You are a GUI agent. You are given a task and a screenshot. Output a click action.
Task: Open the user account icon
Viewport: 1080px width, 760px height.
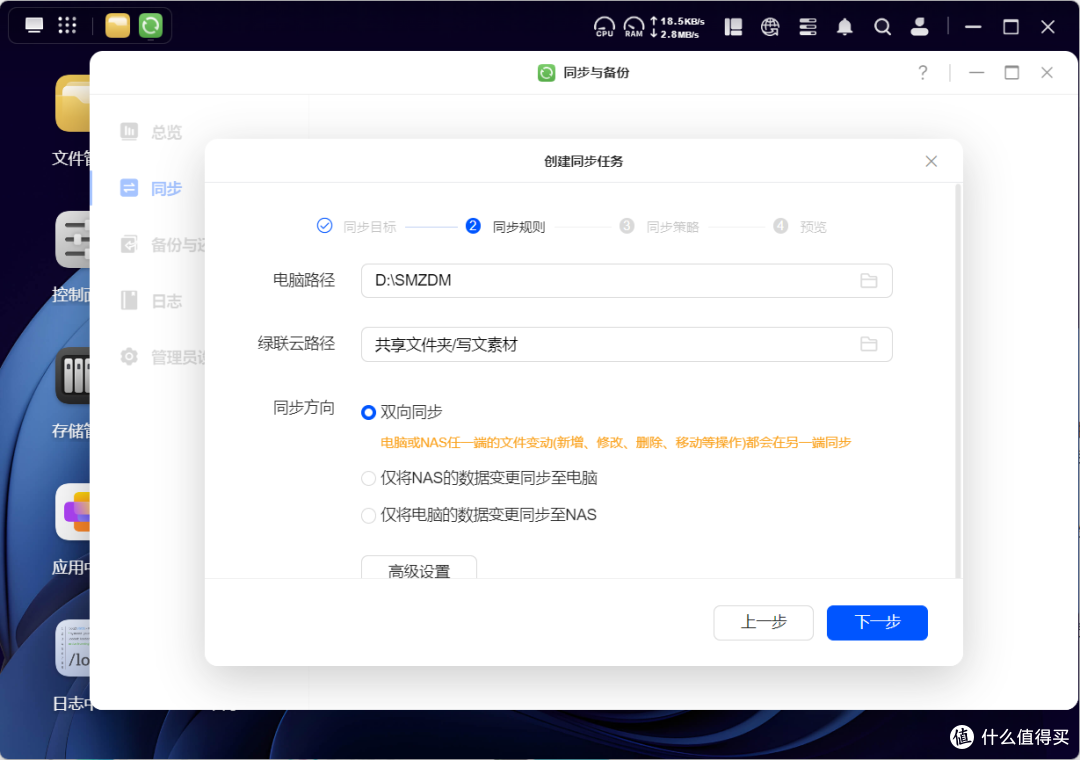point(919,27)
